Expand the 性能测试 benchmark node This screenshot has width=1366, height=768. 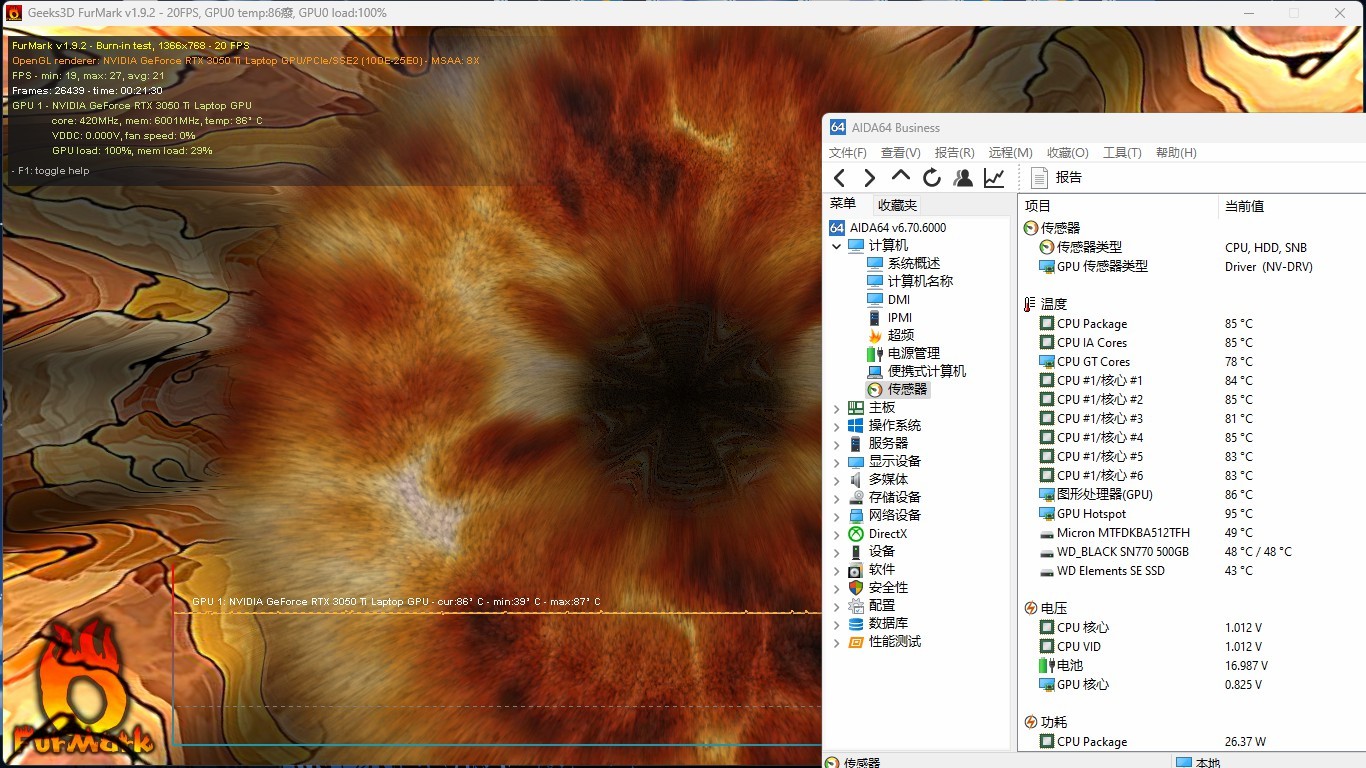[x=837, y=642]
